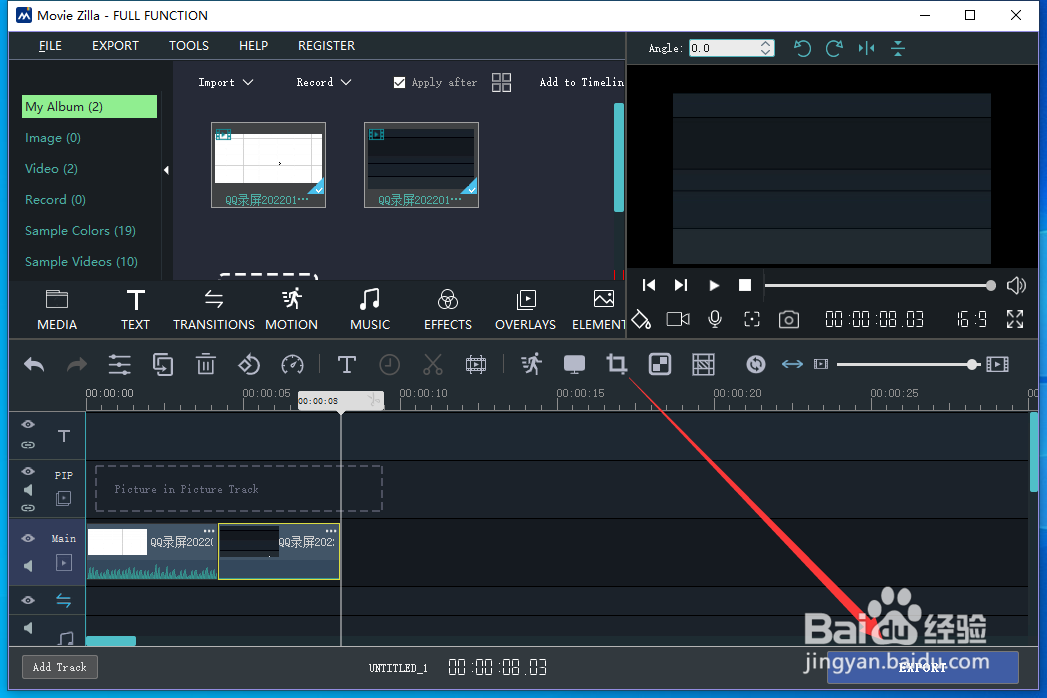
Task: Flip preview horizontally
Action: [x=866, y=48]
